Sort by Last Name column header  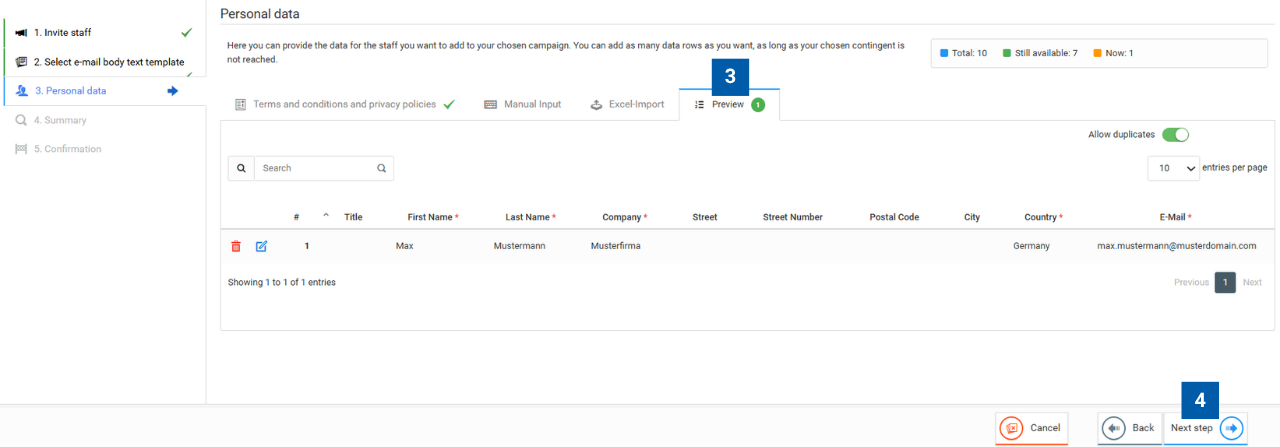530,217
